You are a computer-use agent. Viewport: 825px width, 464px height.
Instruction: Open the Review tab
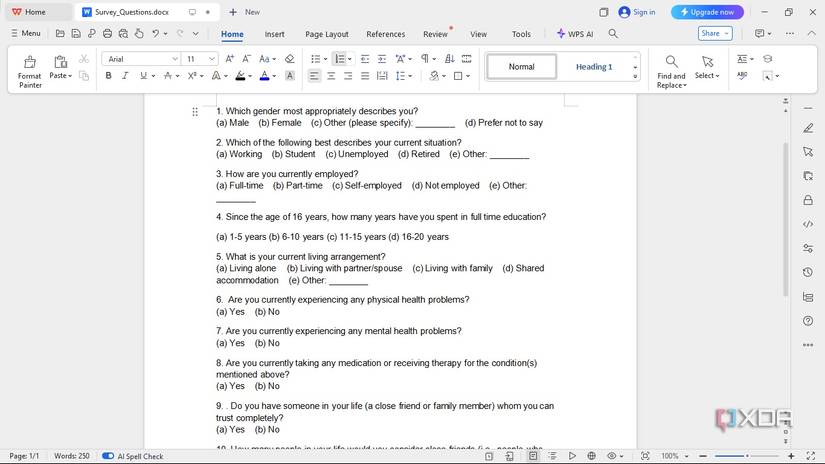pyautogui.click(x=435, y=34)
